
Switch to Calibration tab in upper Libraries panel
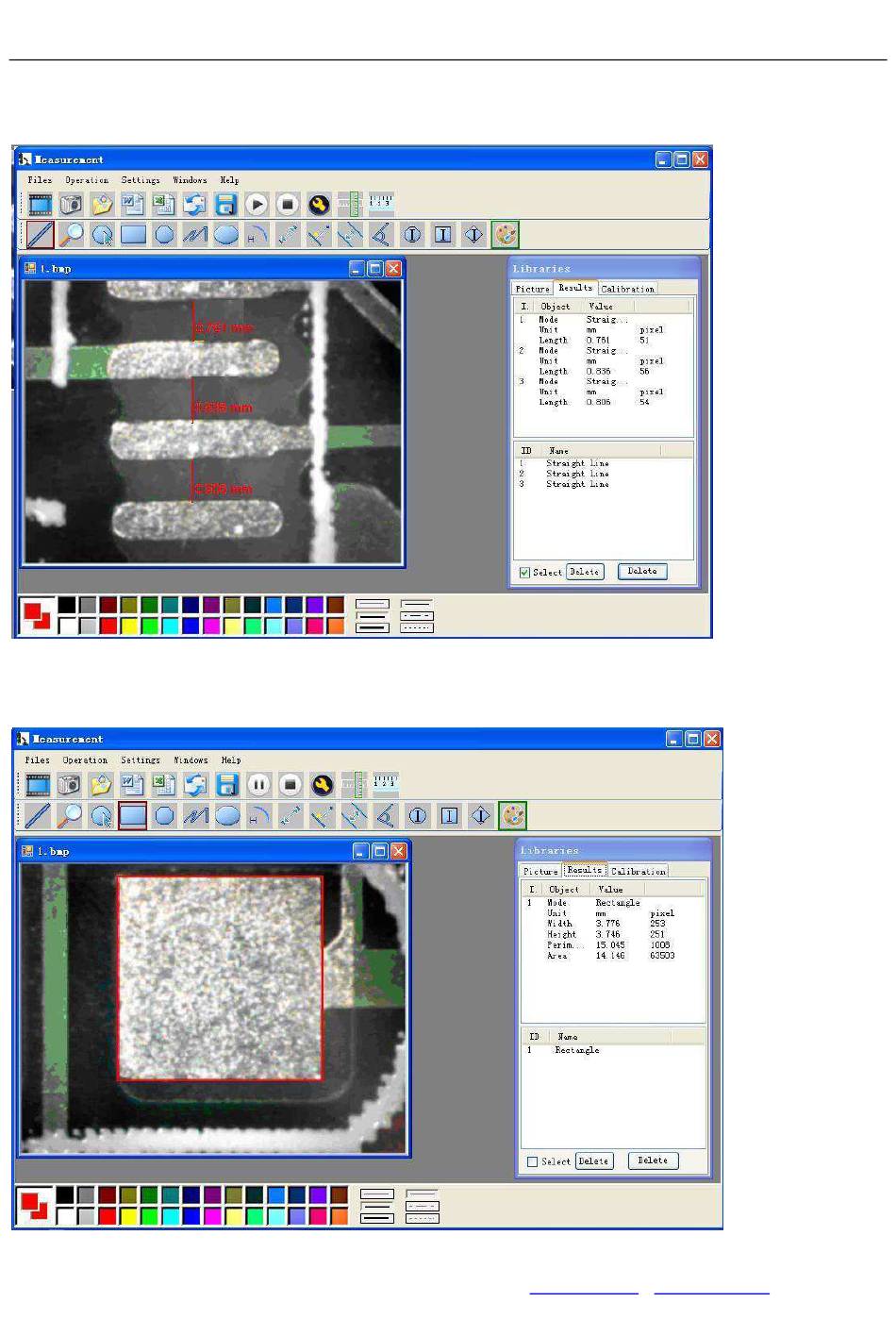(627, 289)
